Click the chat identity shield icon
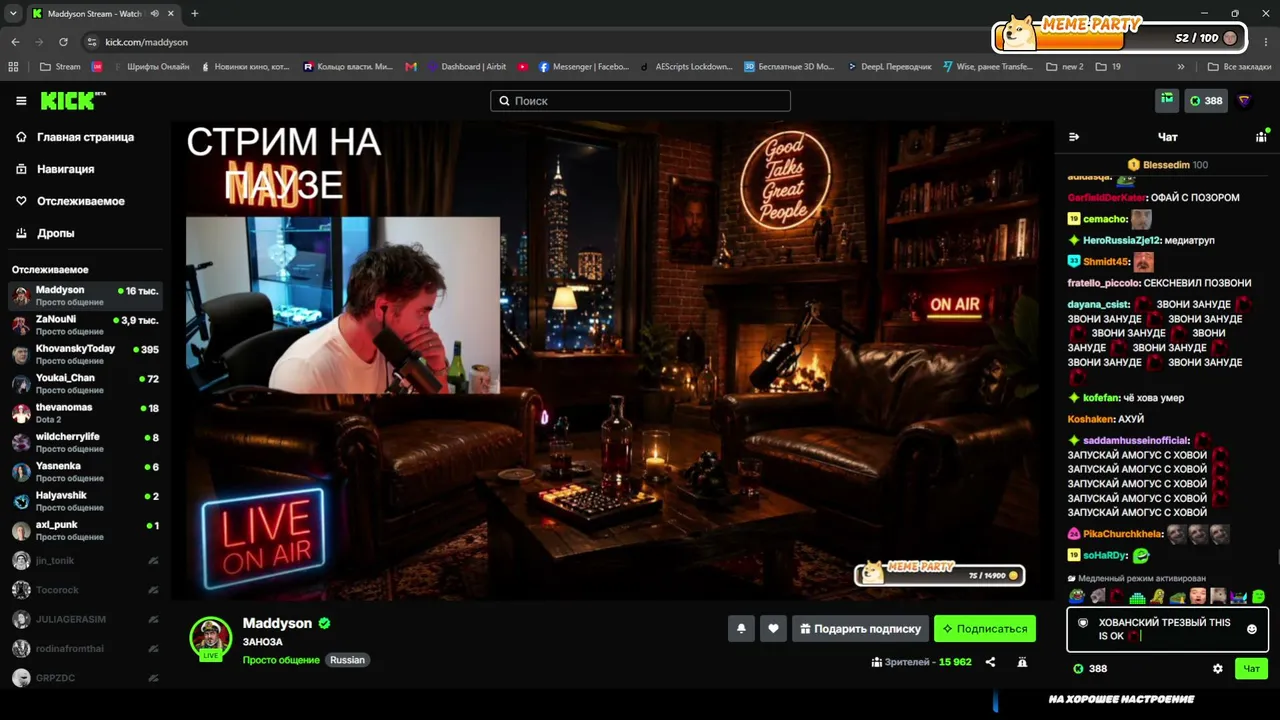 1083,623
